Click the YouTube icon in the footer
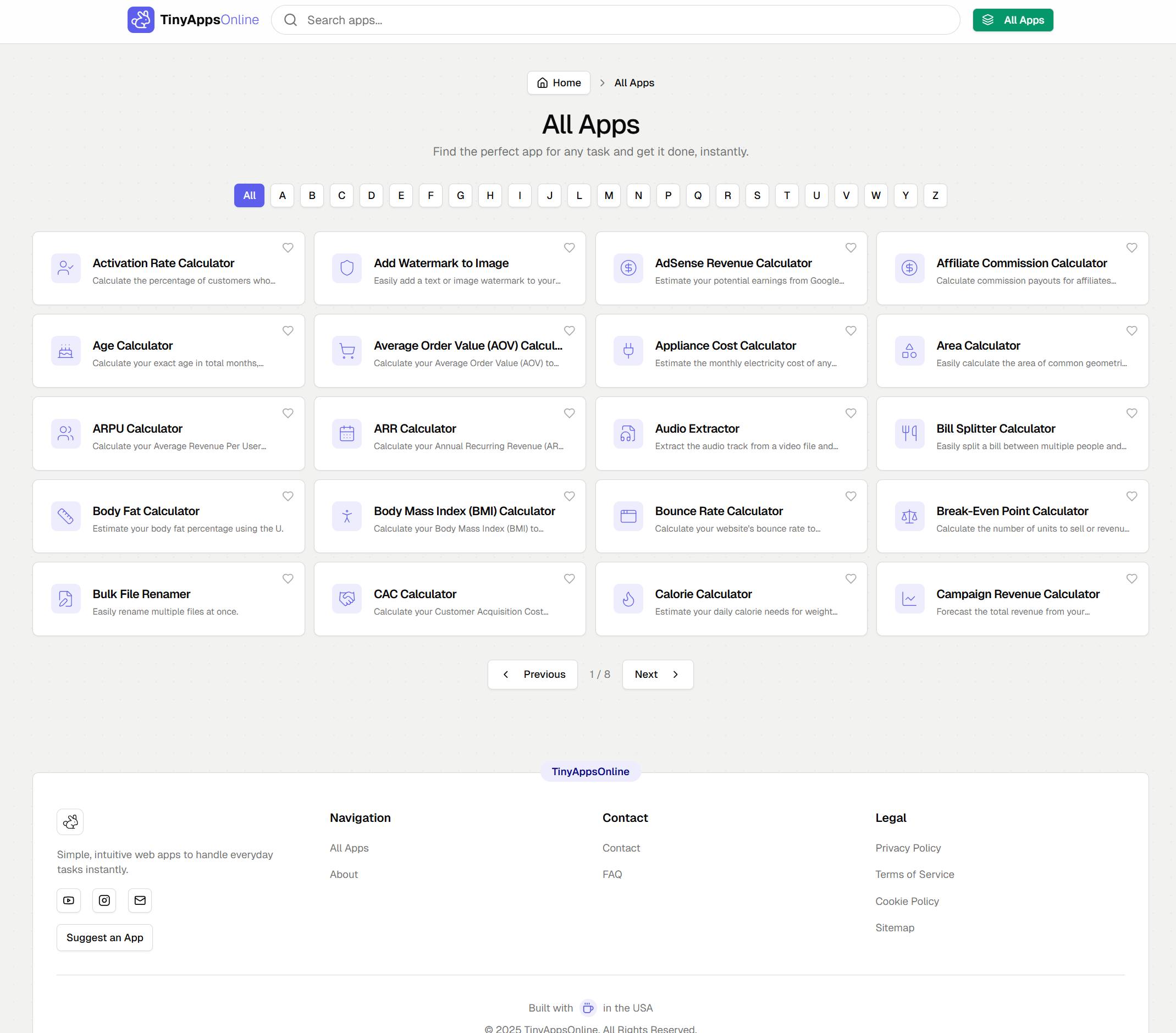 69,900
